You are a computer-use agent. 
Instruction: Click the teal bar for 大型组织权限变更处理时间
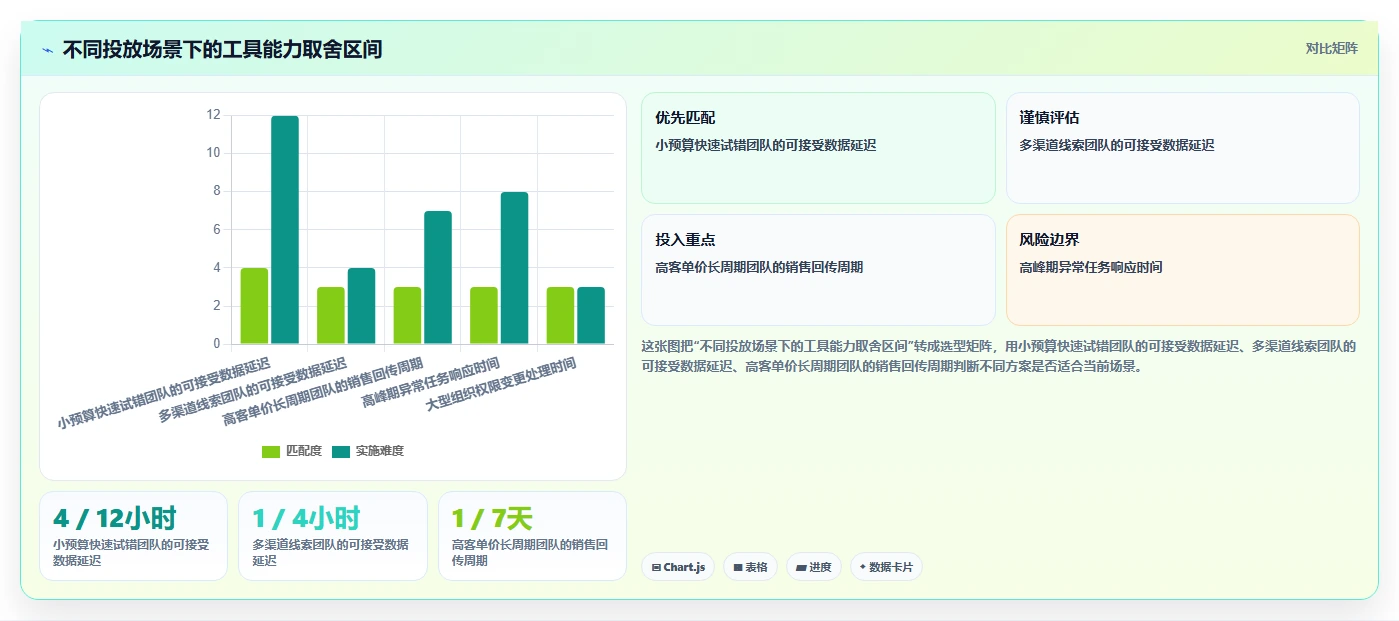tap(591, 316)
